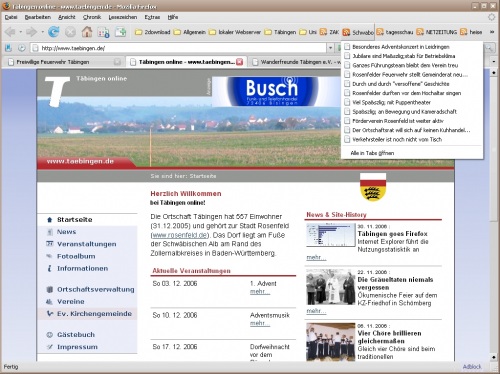Switch to Wanderfreunde Täbingen e.V. tab
The height and width of the screenshot is (374, 500).
point(297,62)
